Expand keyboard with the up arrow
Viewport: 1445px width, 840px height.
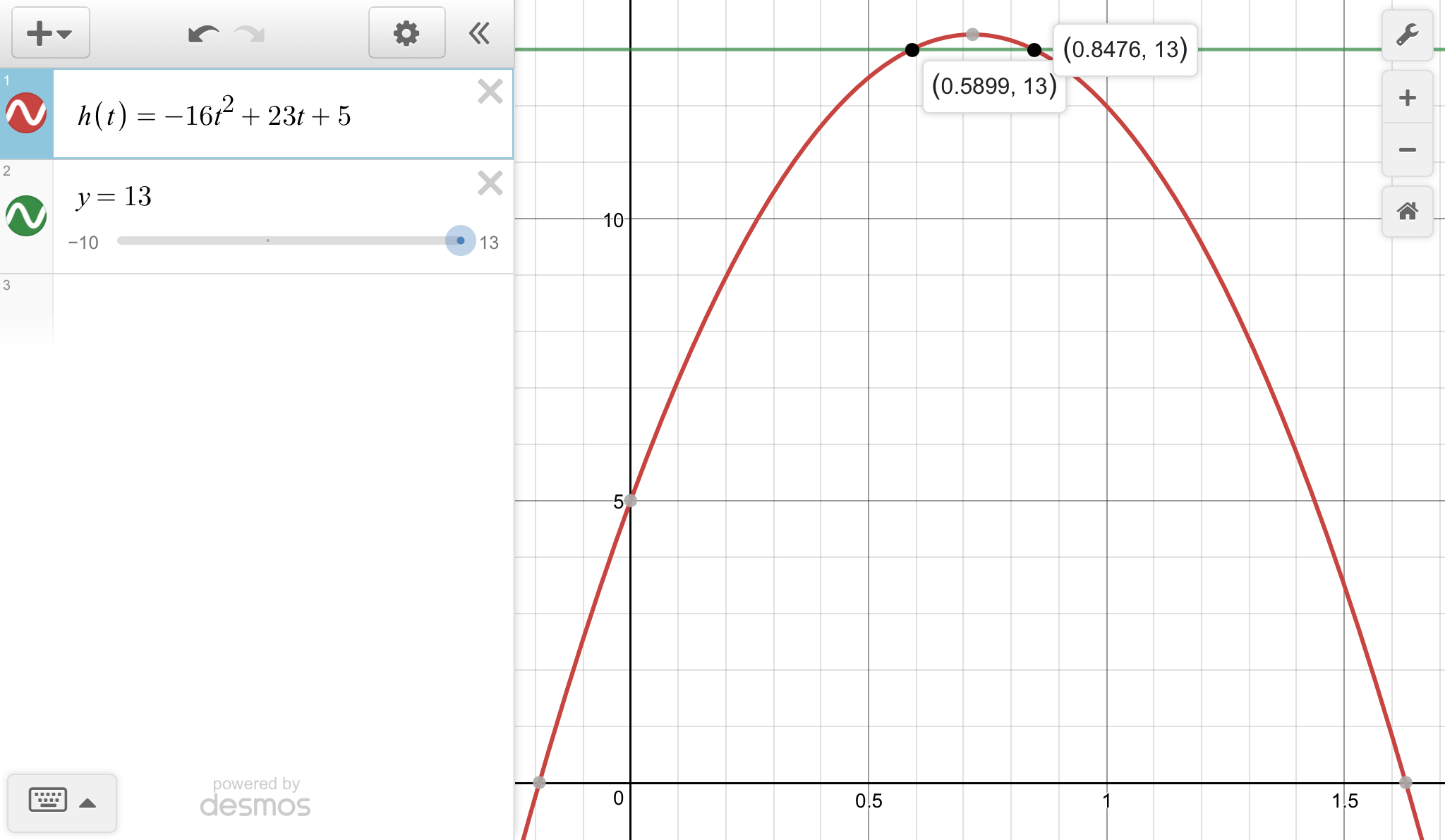pyautogui.click(x=88, y=803)
